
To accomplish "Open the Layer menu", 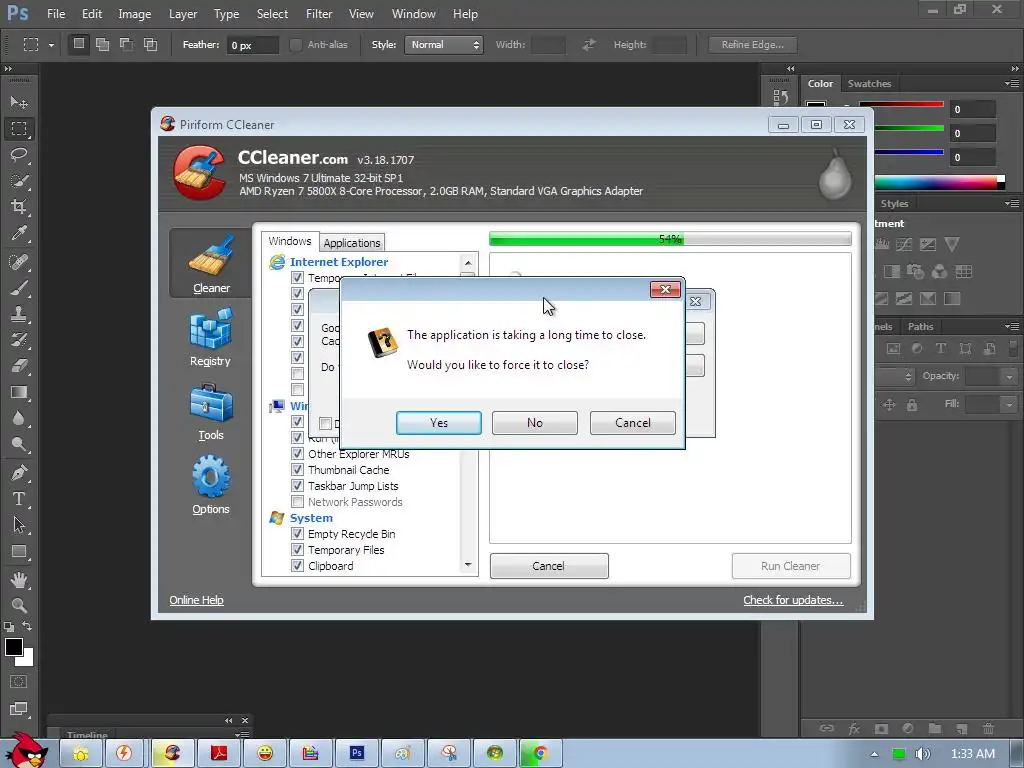I will pyautogui.click(x=183, y=14).
